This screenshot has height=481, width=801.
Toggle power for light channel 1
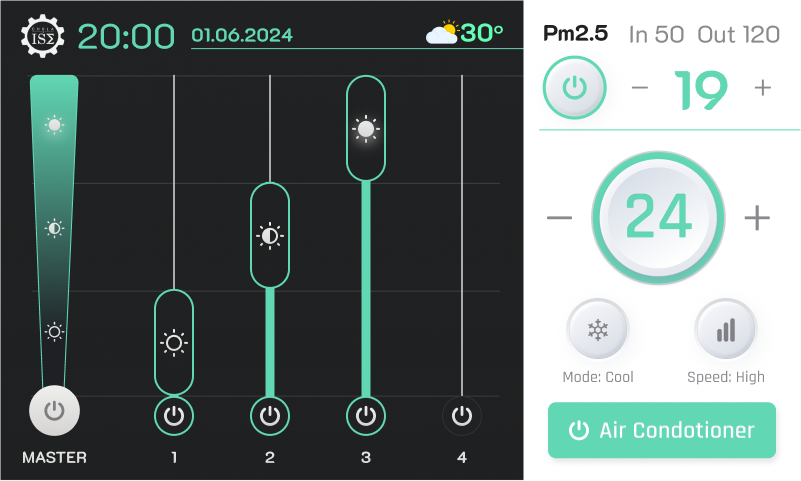[174, 415]
